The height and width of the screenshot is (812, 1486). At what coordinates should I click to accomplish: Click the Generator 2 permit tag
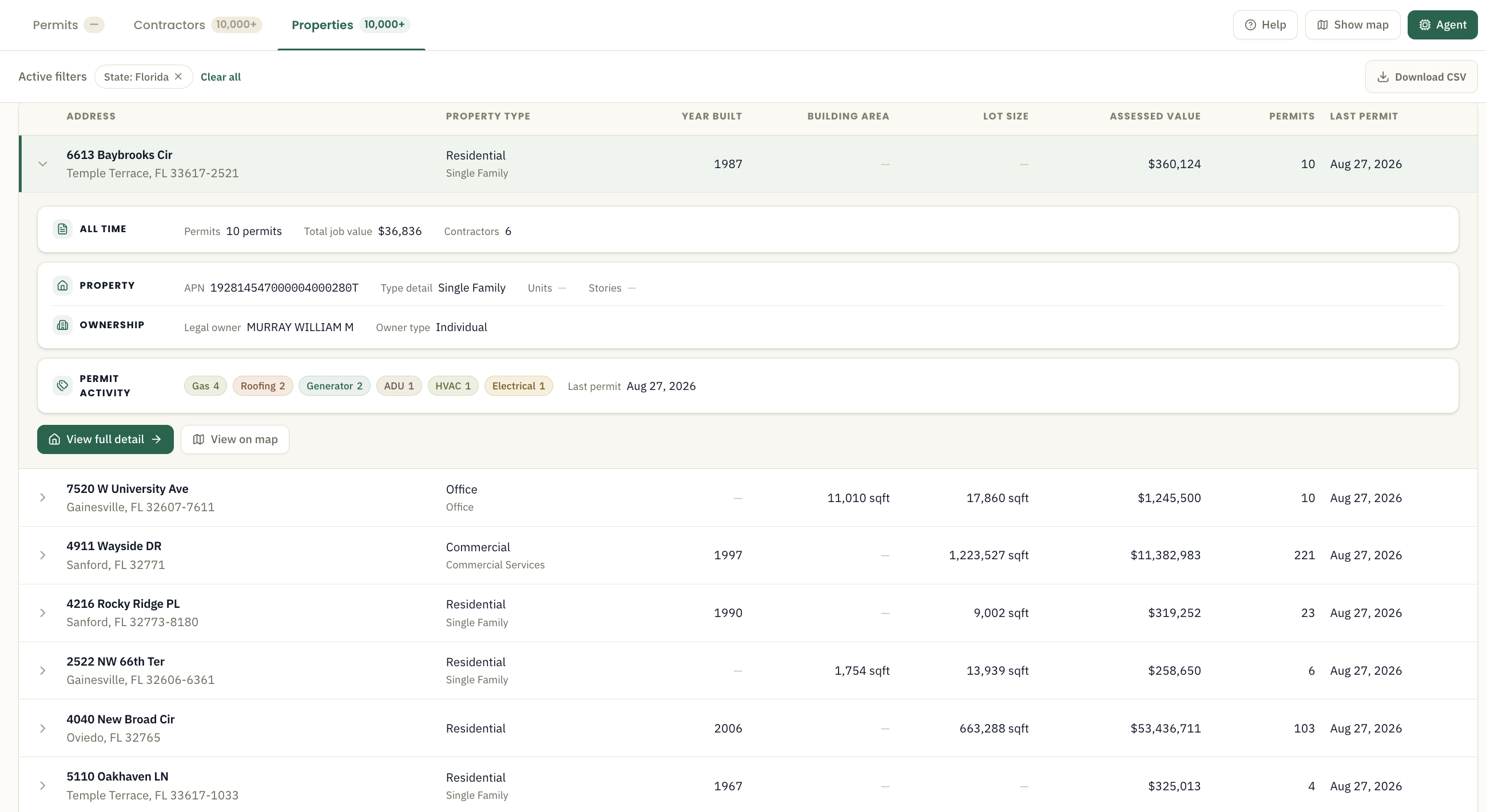[x=335, y=386]
